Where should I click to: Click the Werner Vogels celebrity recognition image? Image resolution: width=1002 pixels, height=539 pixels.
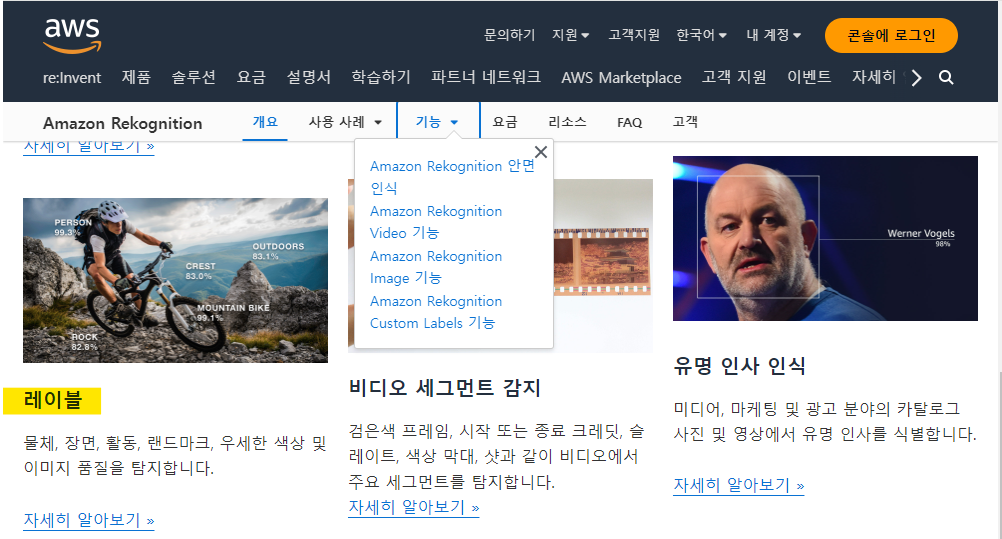pos(825,238)
